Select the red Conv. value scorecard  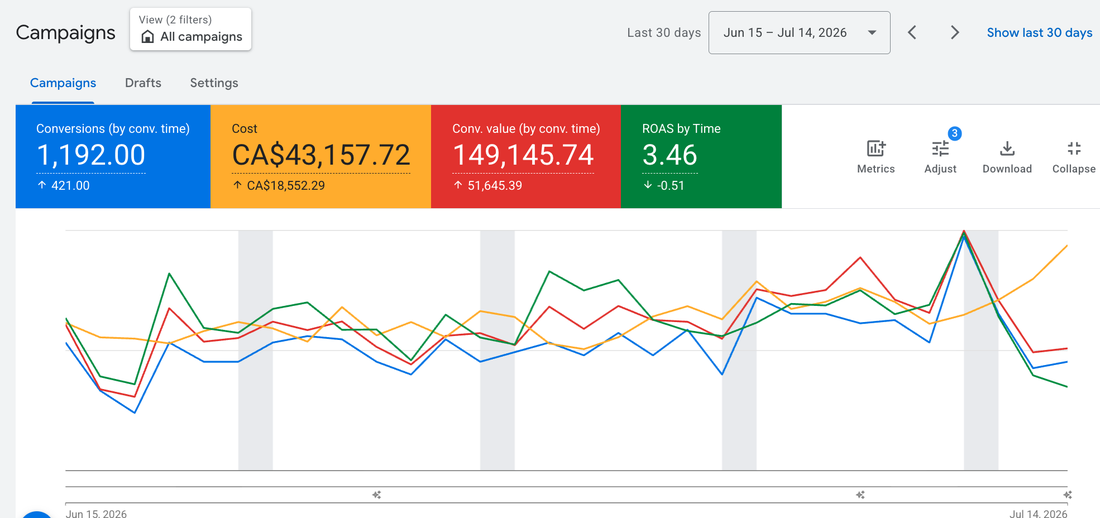pyautogui.click(x=525, y=157)
